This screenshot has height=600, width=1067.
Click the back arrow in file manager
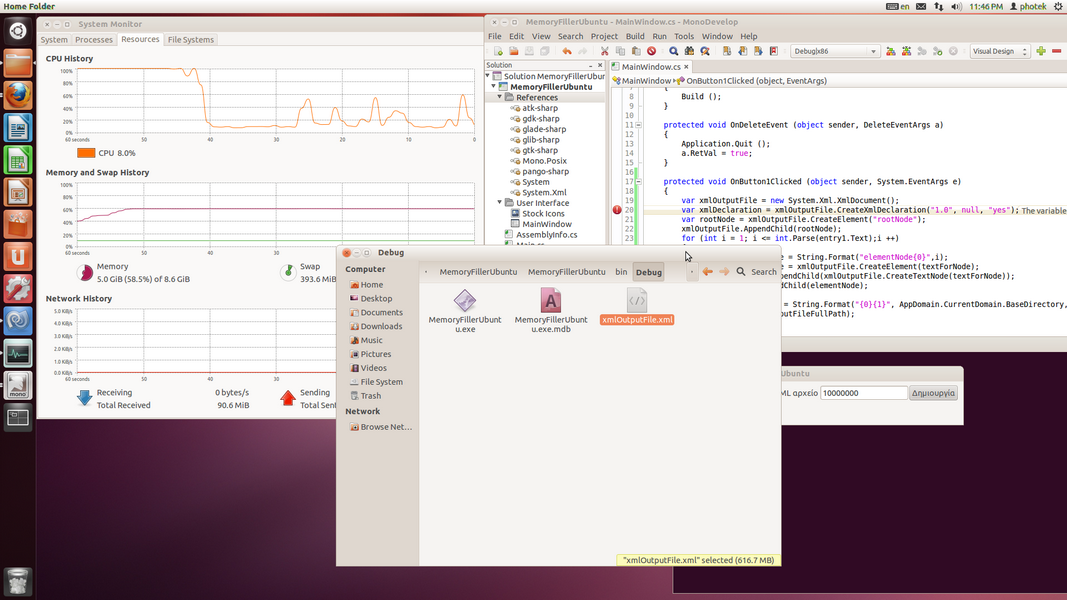[x=707, y=272]
